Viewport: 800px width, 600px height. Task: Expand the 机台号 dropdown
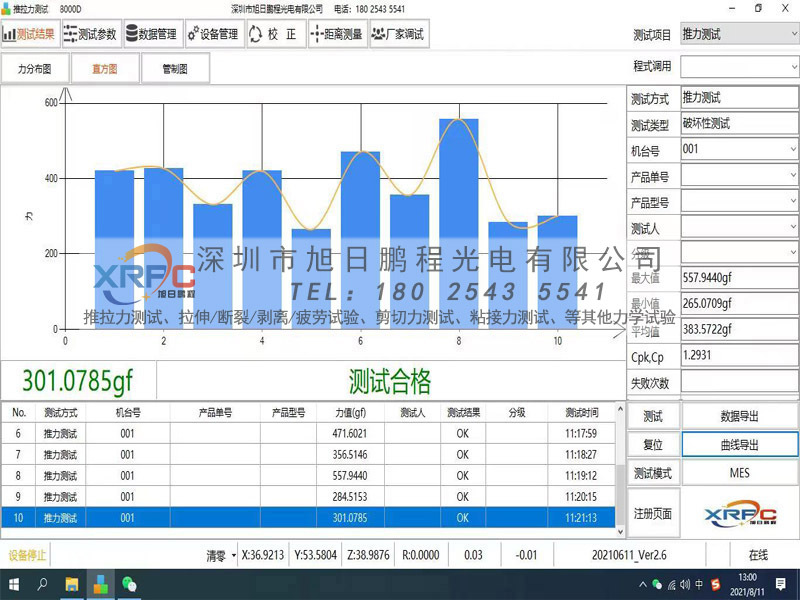(793, 149)
